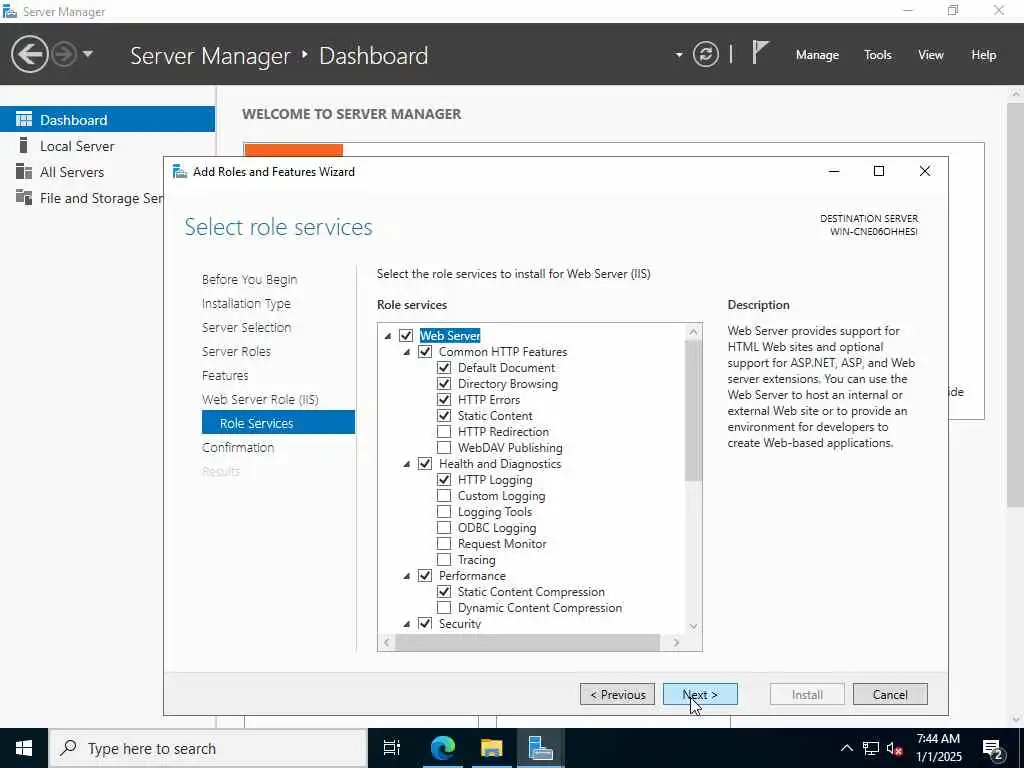
Task: Click the Previous button
Action: [618, 694]
